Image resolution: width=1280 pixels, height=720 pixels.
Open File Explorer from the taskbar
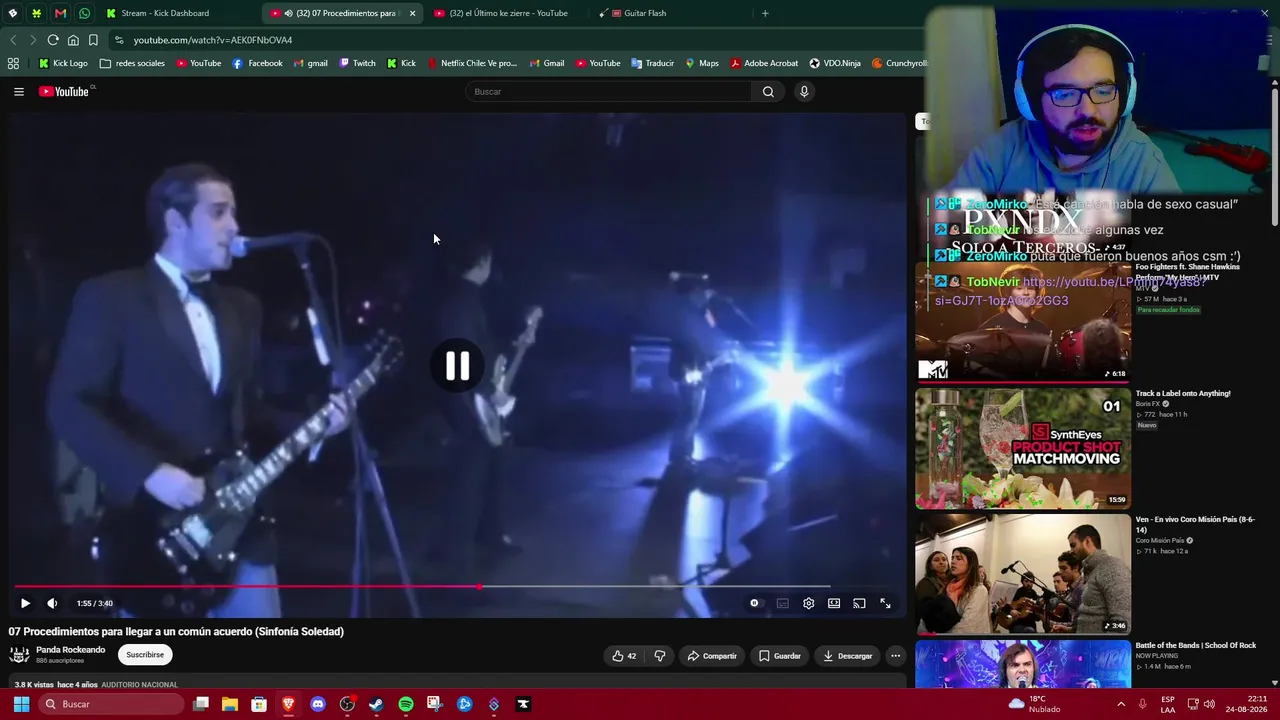coord(230,704)
